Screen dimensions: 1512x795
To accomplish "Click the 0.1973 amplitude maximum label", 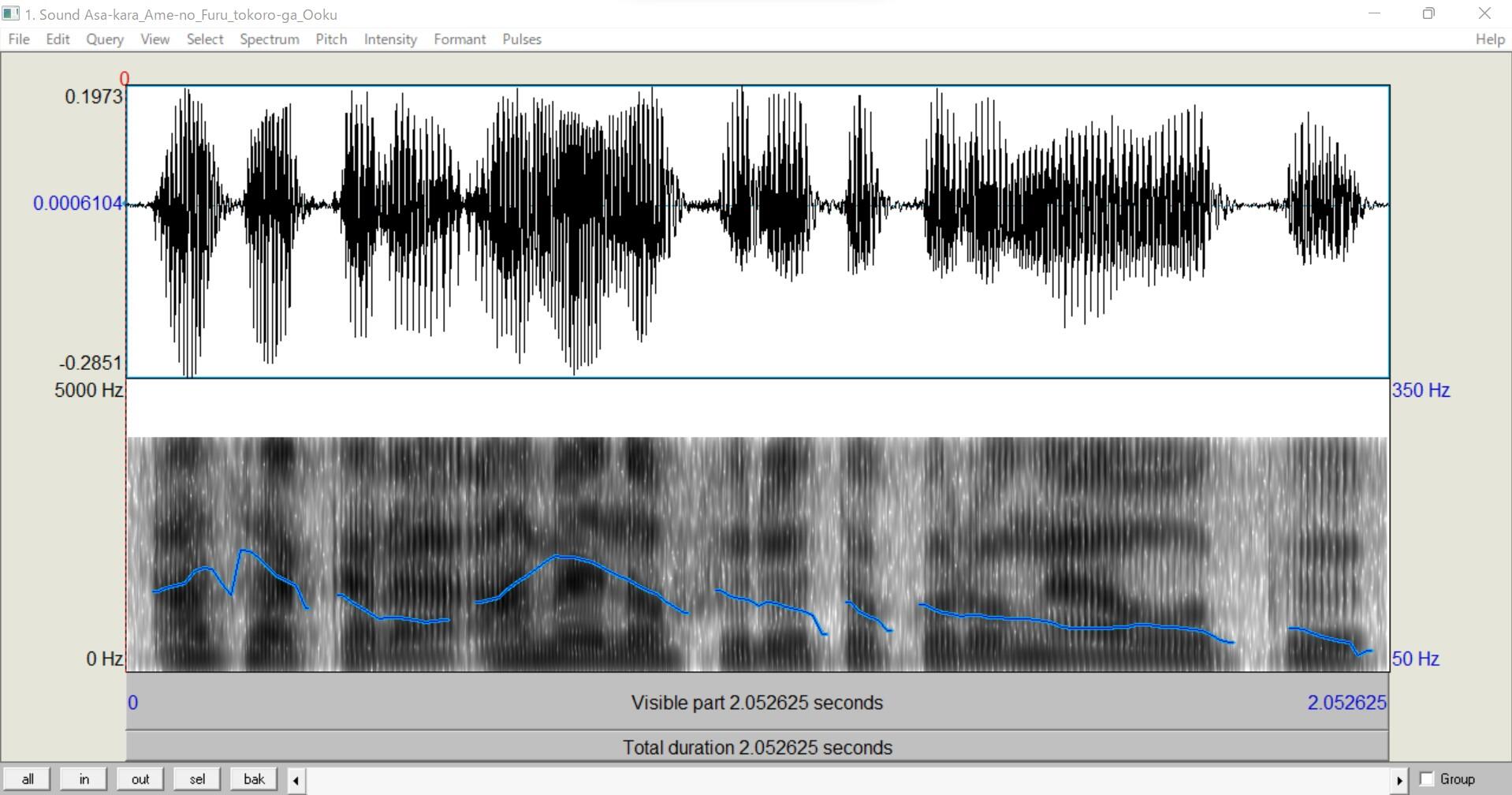I will click(x=94, y=96).
